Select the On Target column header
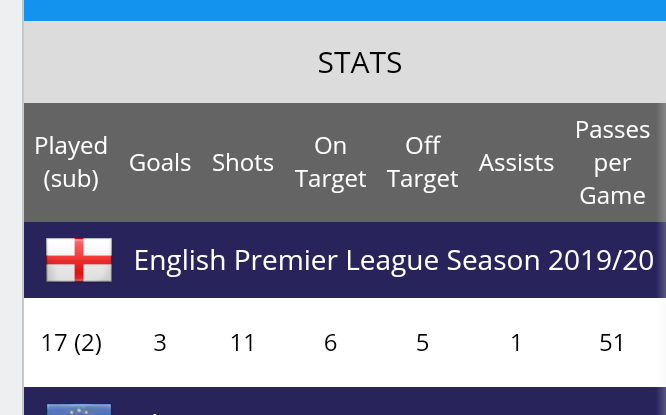The image size is (666, 415). coord(331,162)
